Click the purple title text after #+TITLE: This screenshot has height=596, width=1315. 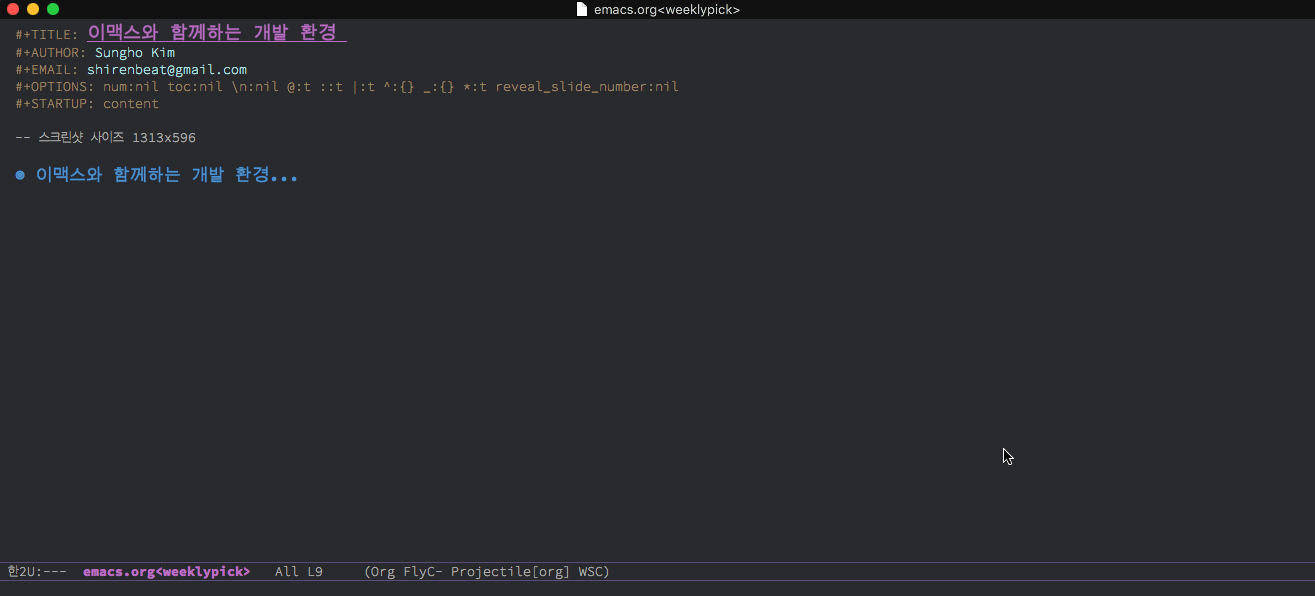click(212, 32)
